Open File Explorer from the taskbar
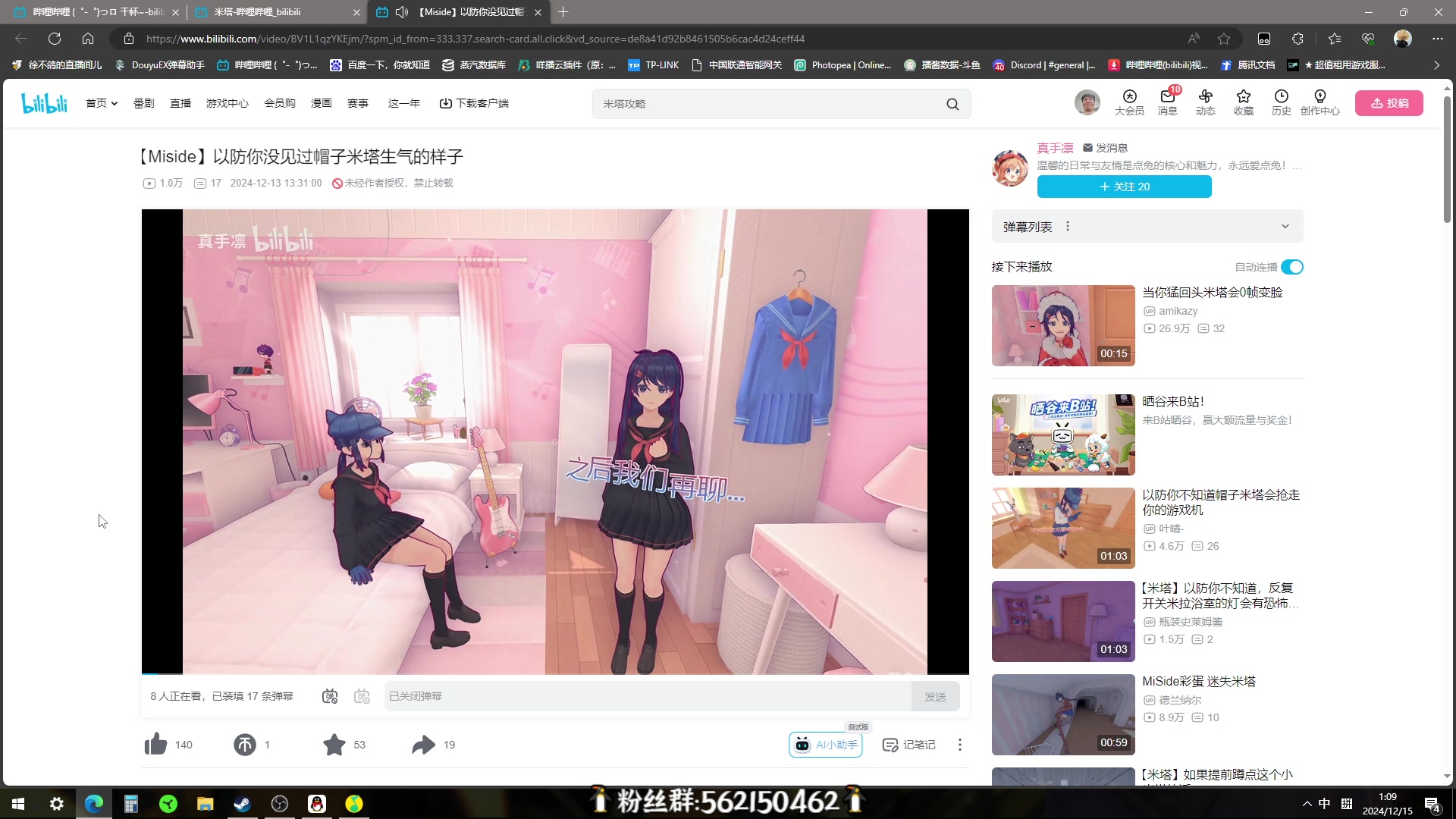The image size is (1456, 819). pyautogui.click(x=206, y=804)
